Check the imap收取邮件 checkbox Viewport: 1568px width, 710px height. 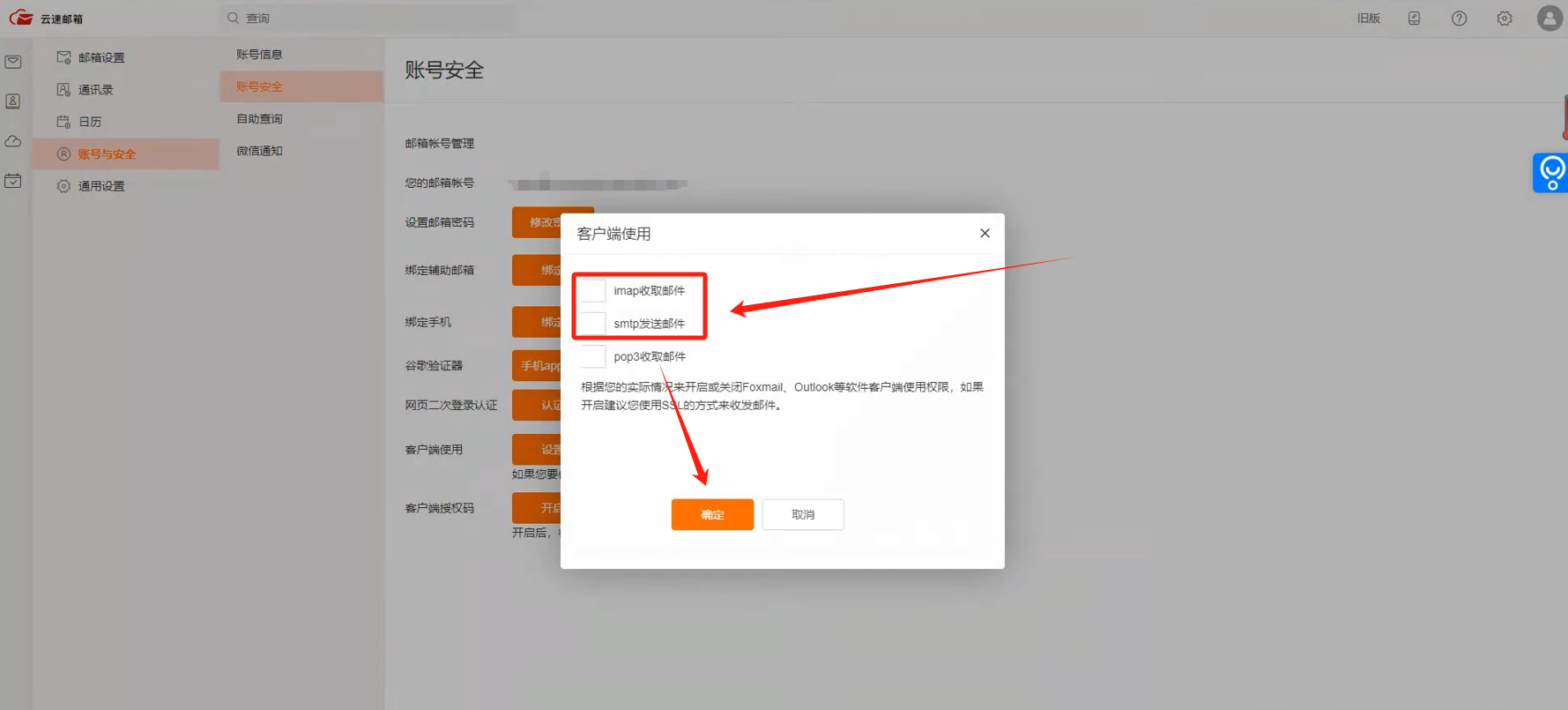593,291
